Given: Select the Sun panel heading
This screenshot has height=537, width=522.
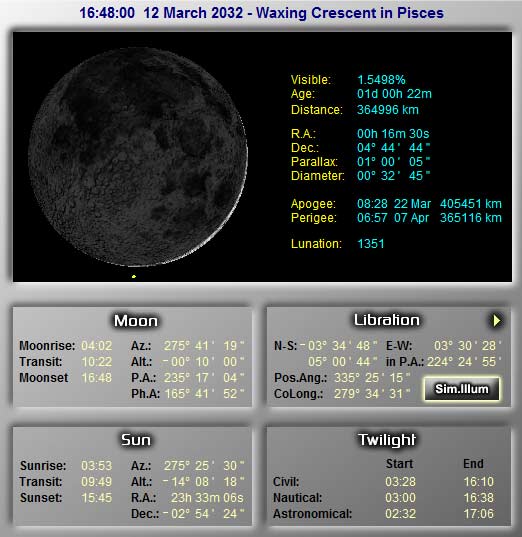Looking at the screenshot, I should coord(136,440).
